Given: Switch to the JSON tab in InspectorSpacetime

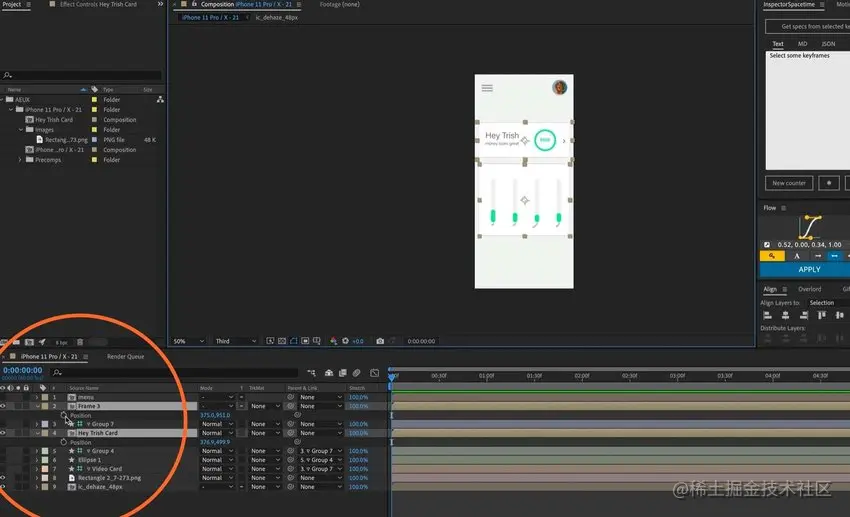Looking at the screenshot, I should point(828,44).
